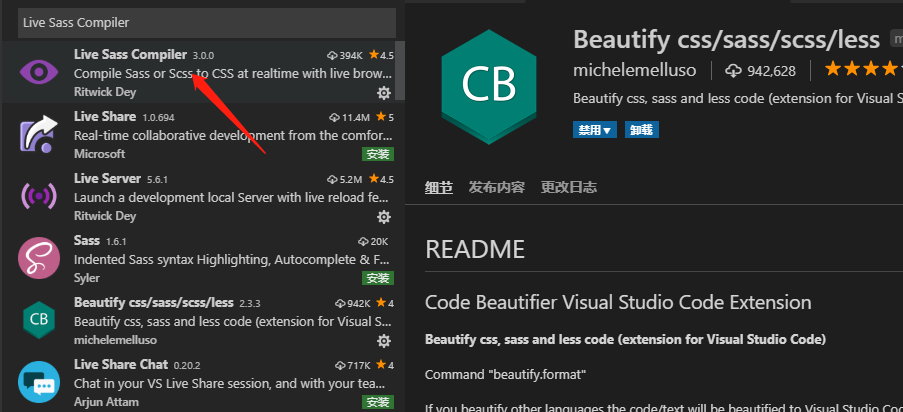Click publisher Syler in the list
The image size is (903, 412).
click(87, 278)
